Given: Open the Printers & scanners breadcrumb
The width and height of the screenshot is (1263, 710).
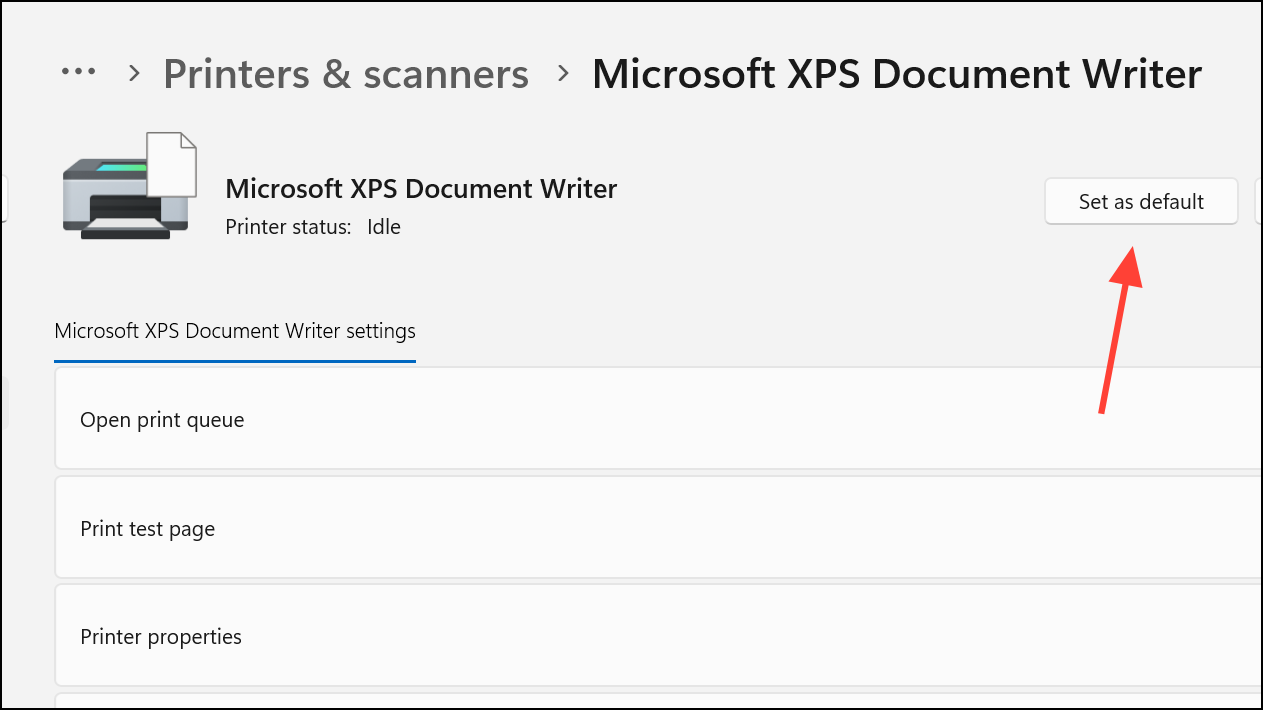Looking at the screenshot, I should (x=346, y=73).
